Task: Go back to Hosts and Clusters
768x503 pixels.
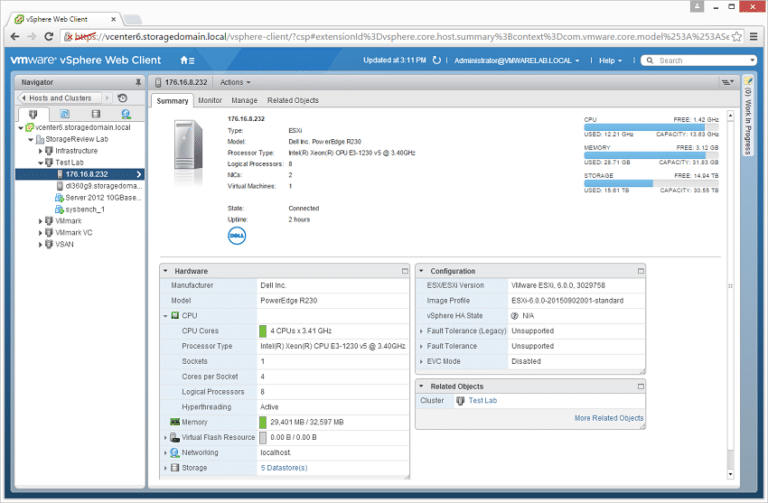Action: [x=60, y=98]
